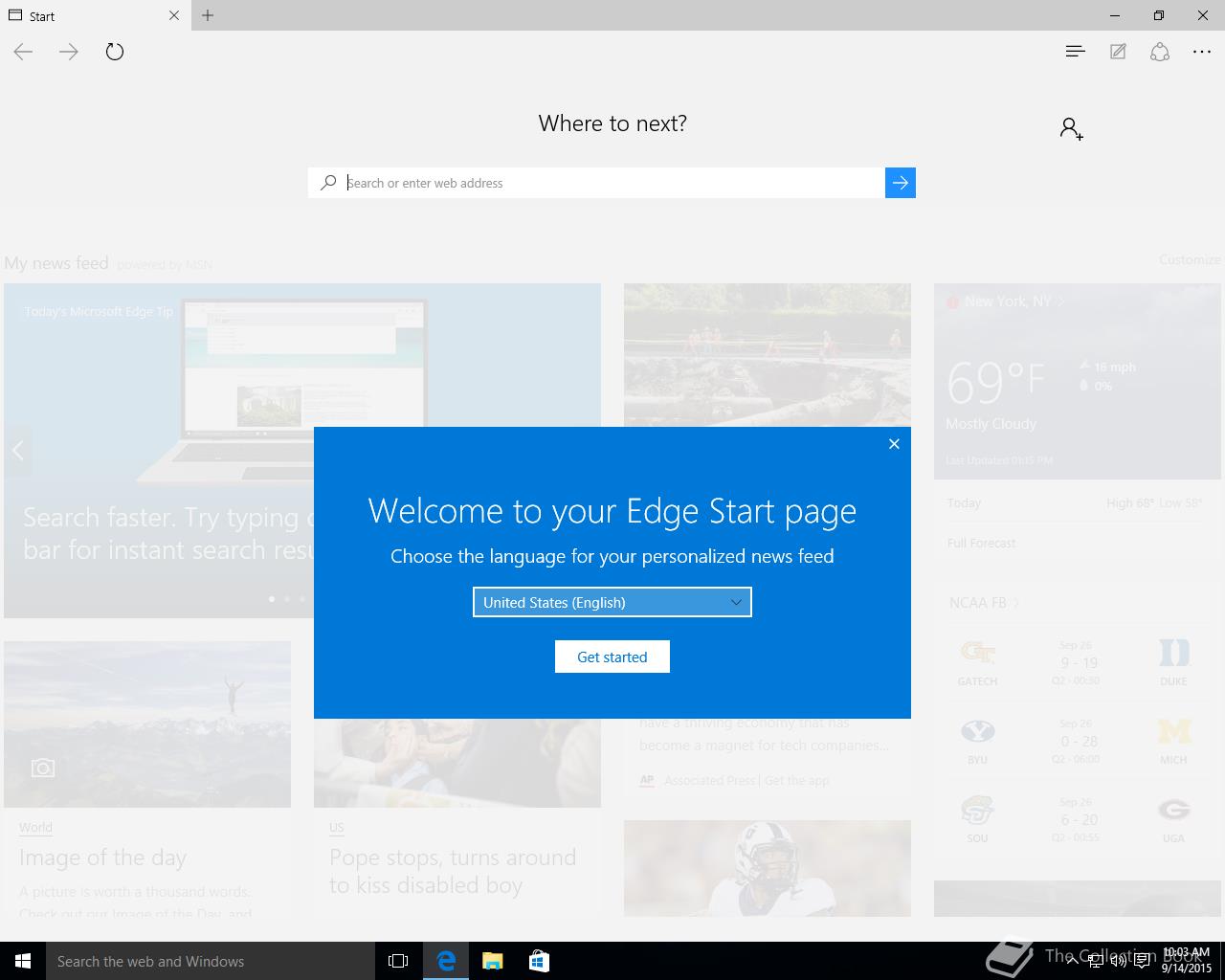This screenshot has height=980, width=1225.
Task: Open Pope stops headline article
Action: pyautogui.click(x=453, y=871)
